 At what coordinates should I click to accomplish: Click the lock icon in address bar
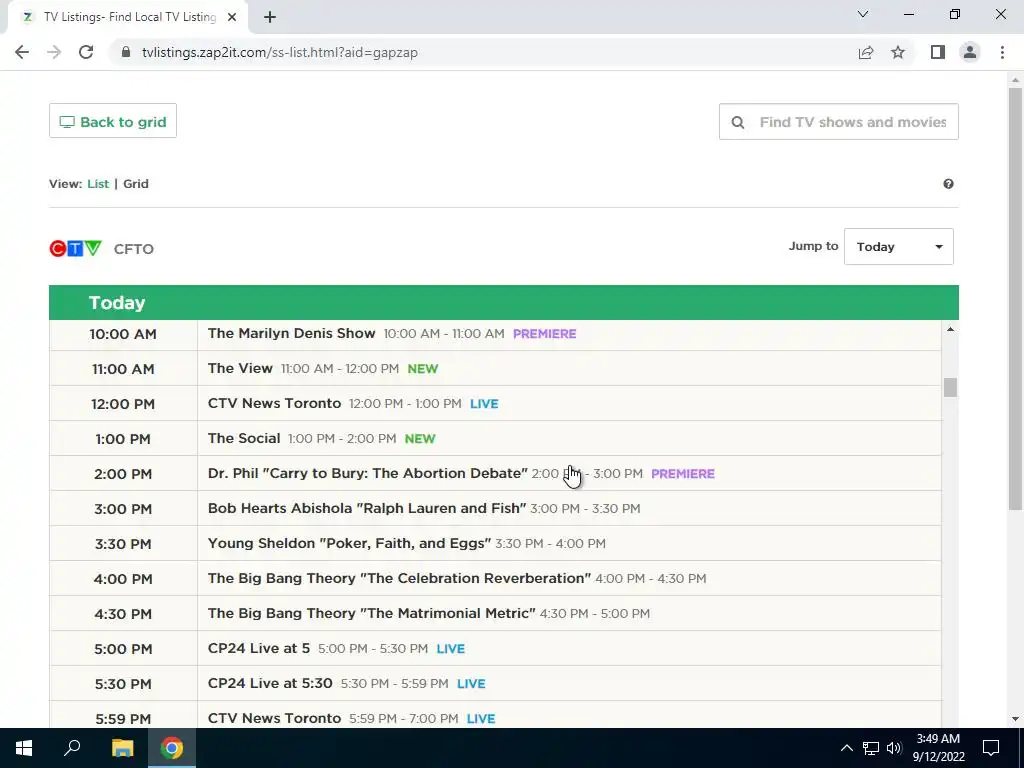coord(126,52)
